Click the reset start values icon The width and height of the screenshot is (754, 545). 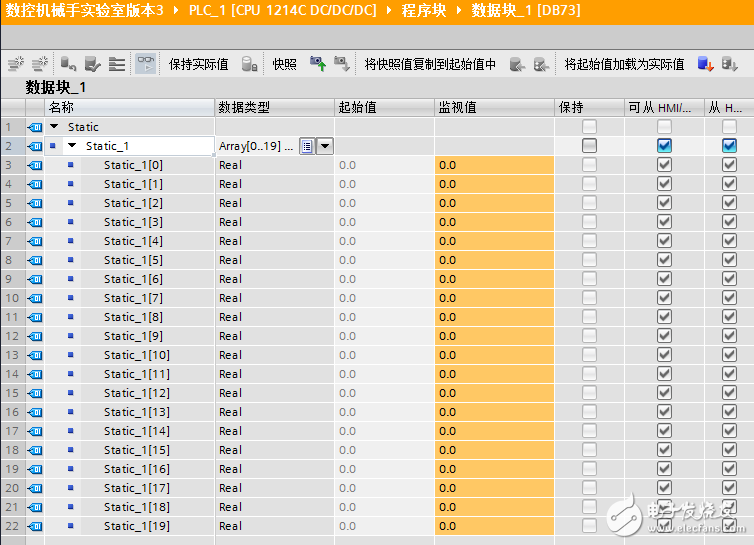point(68,64)
